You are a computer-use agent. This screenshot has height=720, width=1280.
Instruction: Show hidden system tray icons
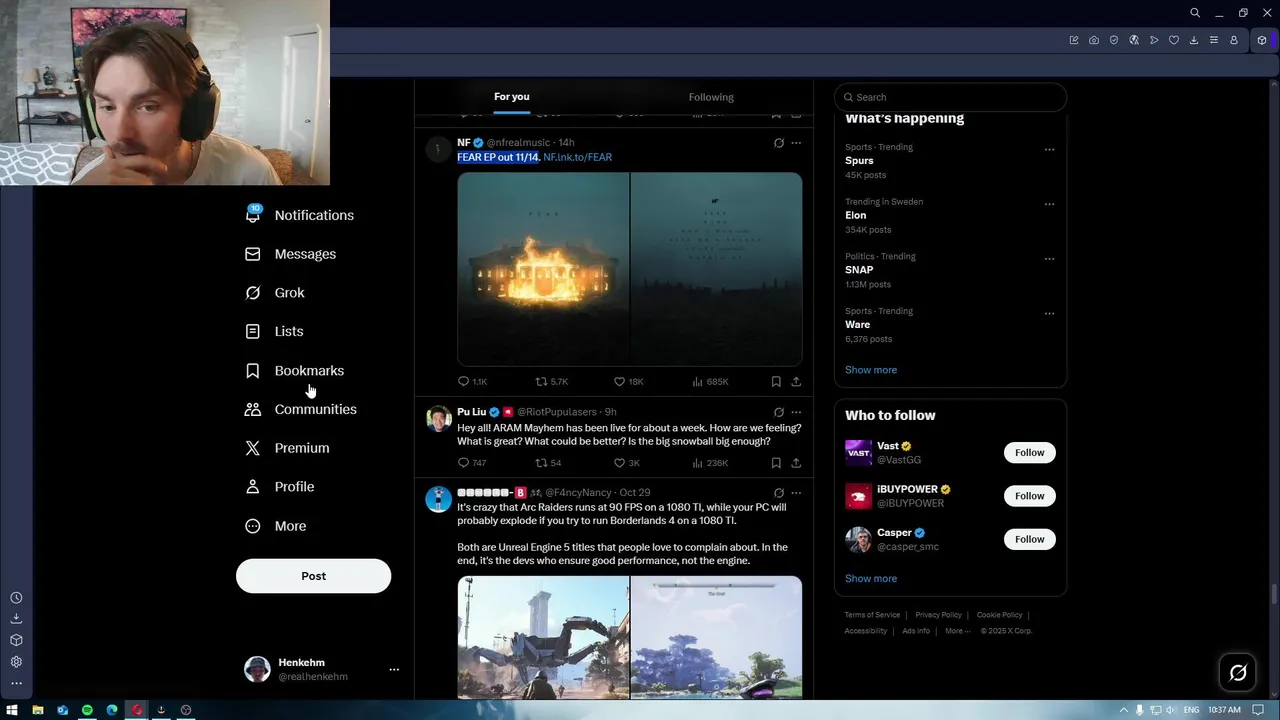[1125, 710]
